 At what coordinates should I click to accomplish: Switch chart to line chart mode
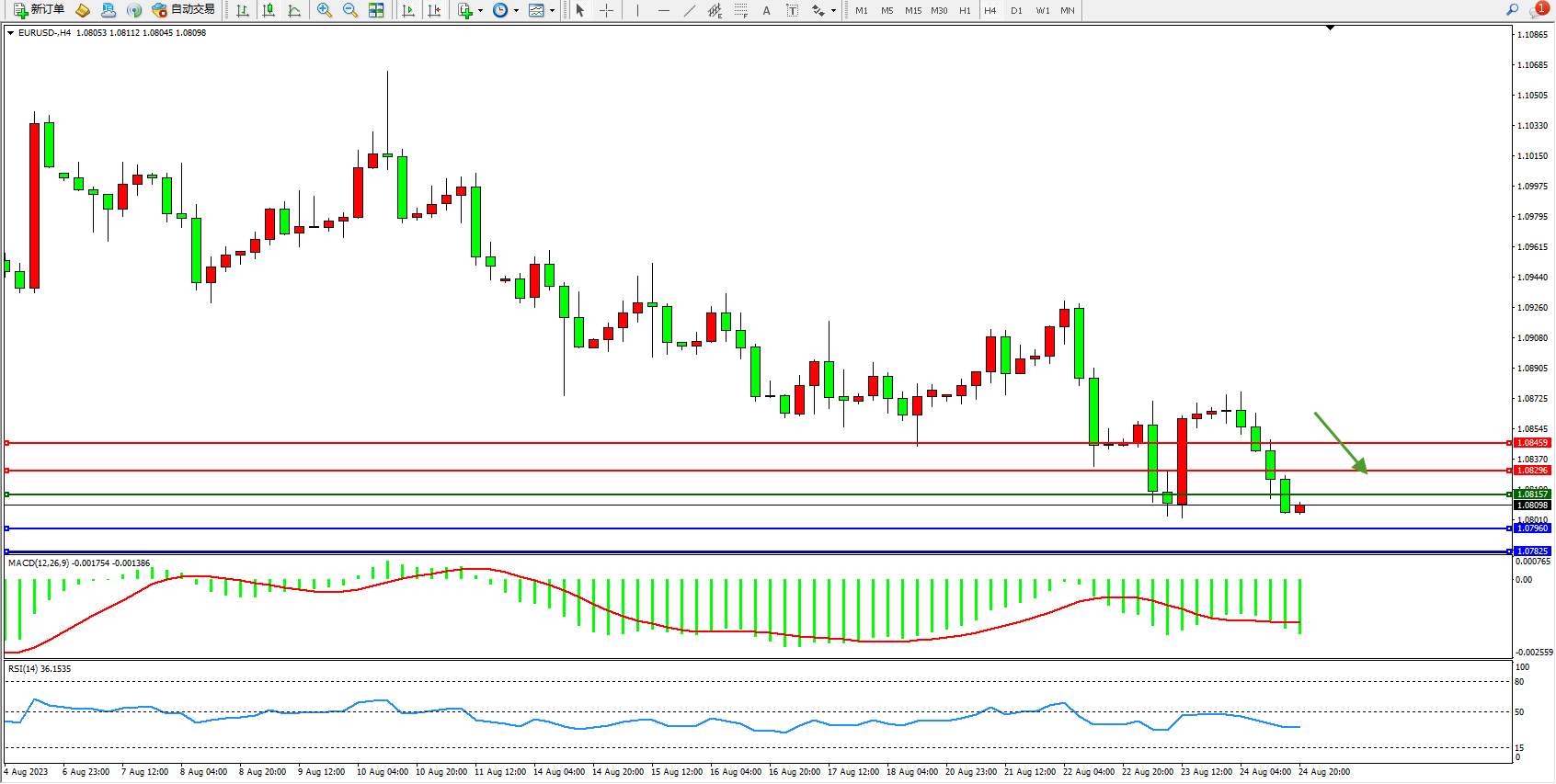tap(294, 10)
